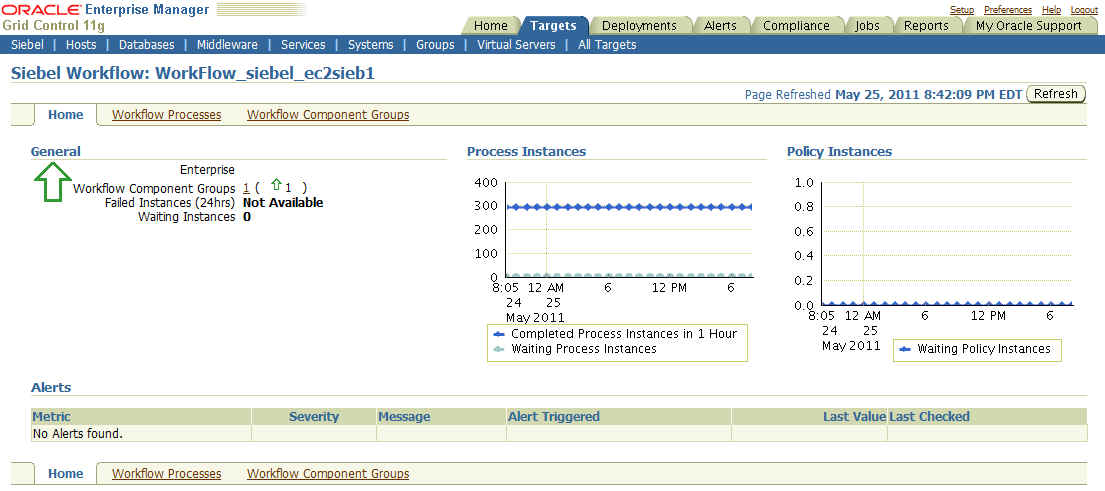Click the Waiting Policy Instances legend entry
This screenshot has width=1105, height=491.
(x=976, y=349)
